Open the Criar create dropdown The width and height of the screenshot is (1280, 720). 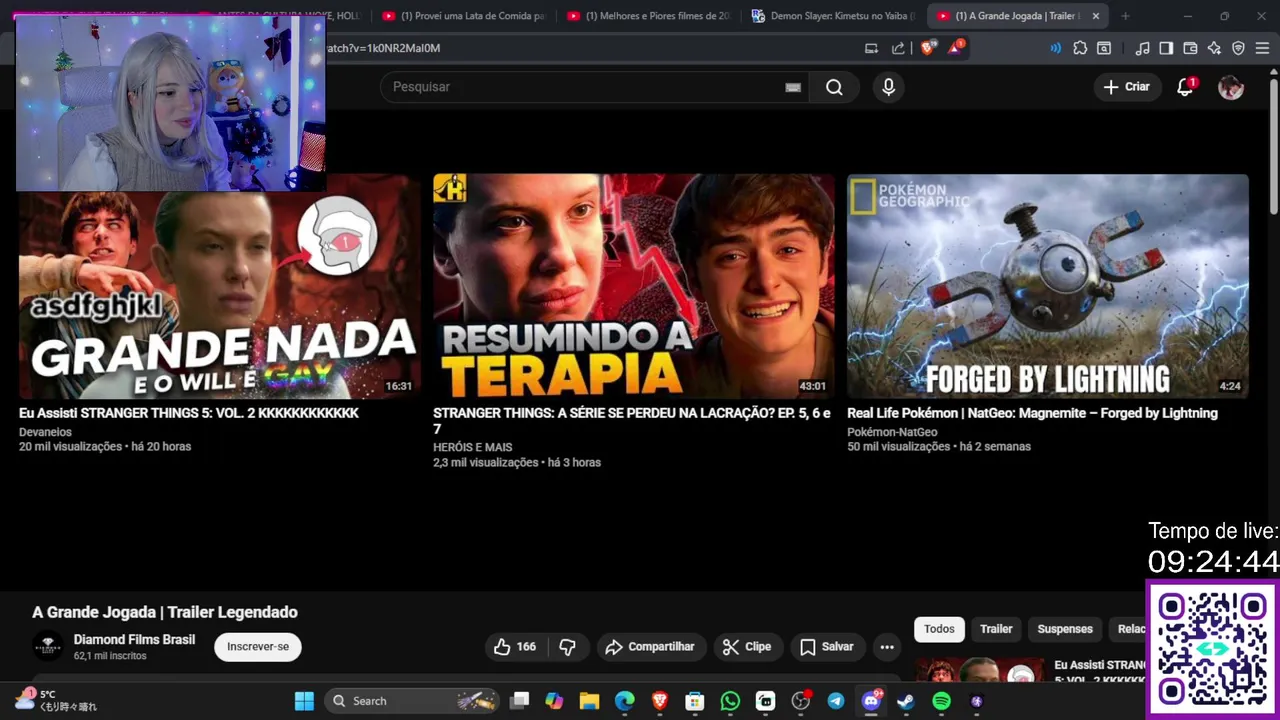[1127, 87]
